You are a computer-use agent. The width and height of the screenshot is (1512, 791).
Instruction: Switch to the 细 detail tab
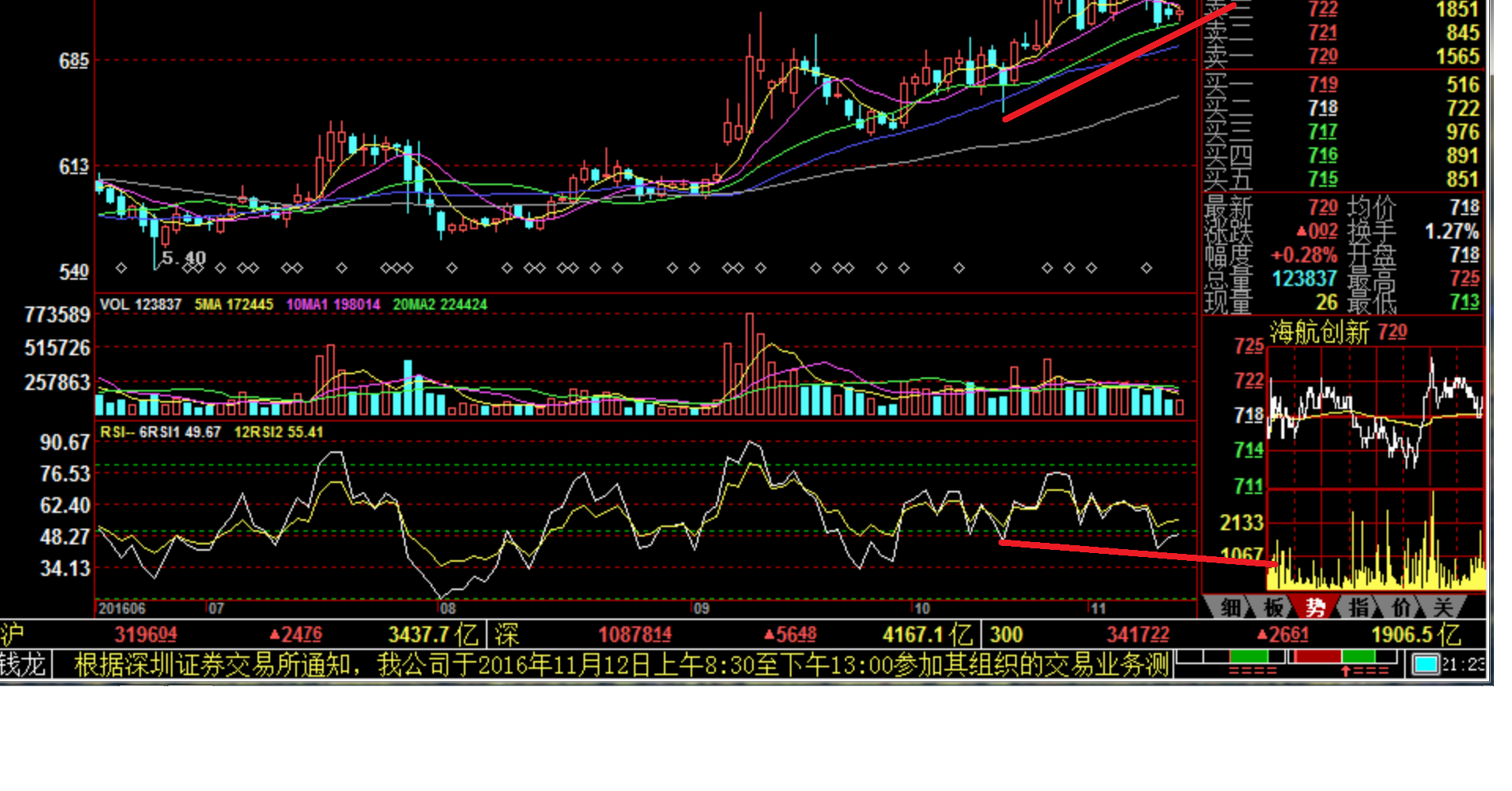pos(1231,607)
